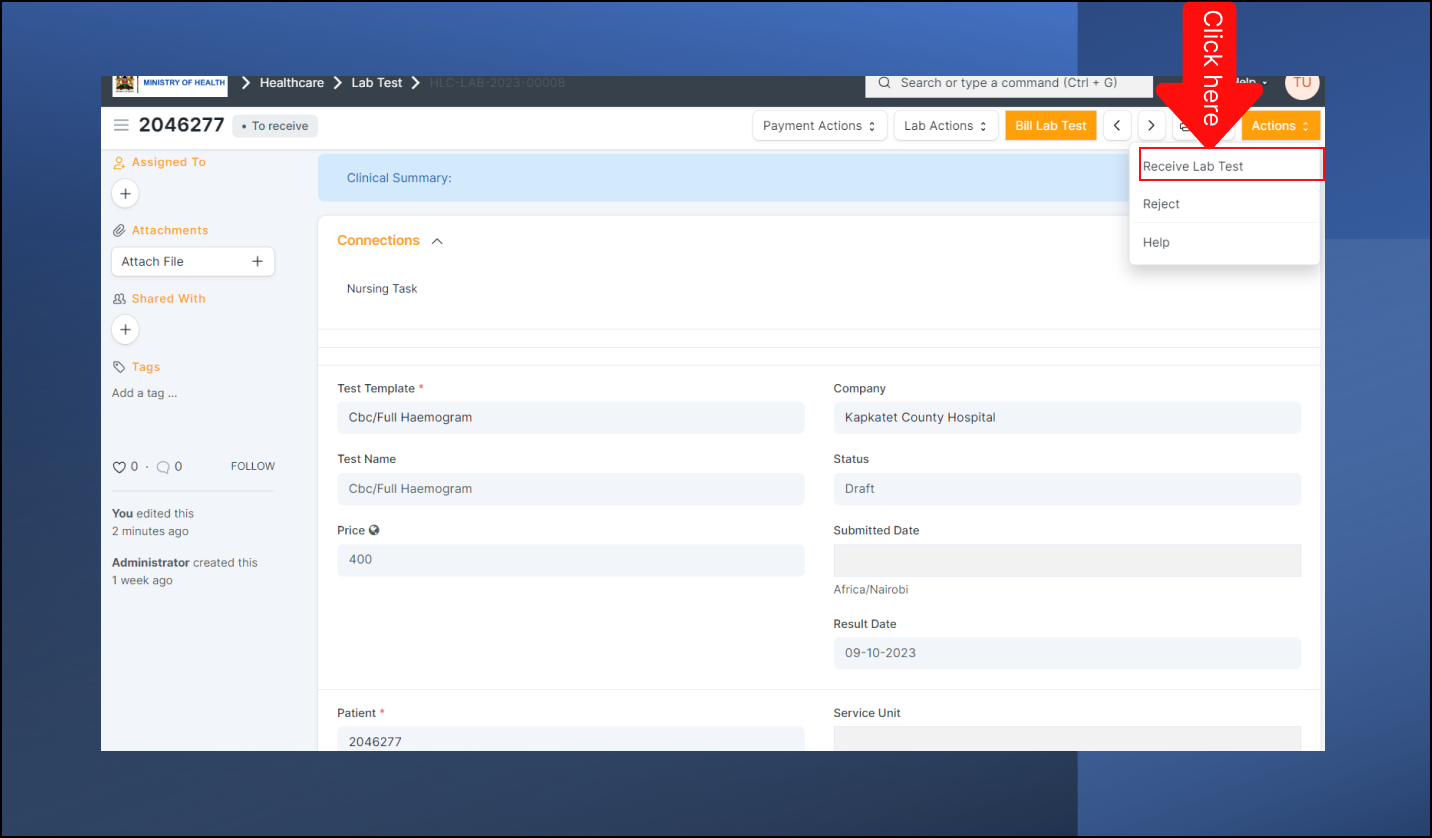The image size is (1432, 838).
Task: Toggle the orange Actions dropdown
Action: 1281,126
